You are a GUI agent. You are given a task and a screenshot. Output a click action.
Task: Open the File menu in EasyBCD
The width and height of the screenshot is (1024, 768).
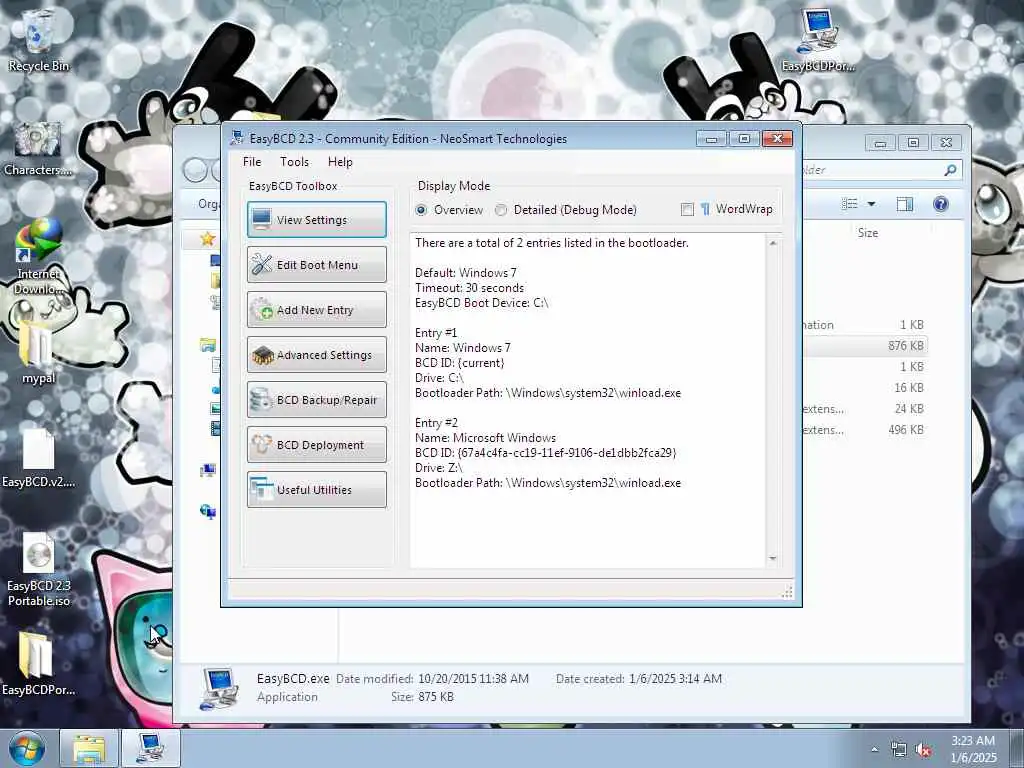(x=252, y=162)
